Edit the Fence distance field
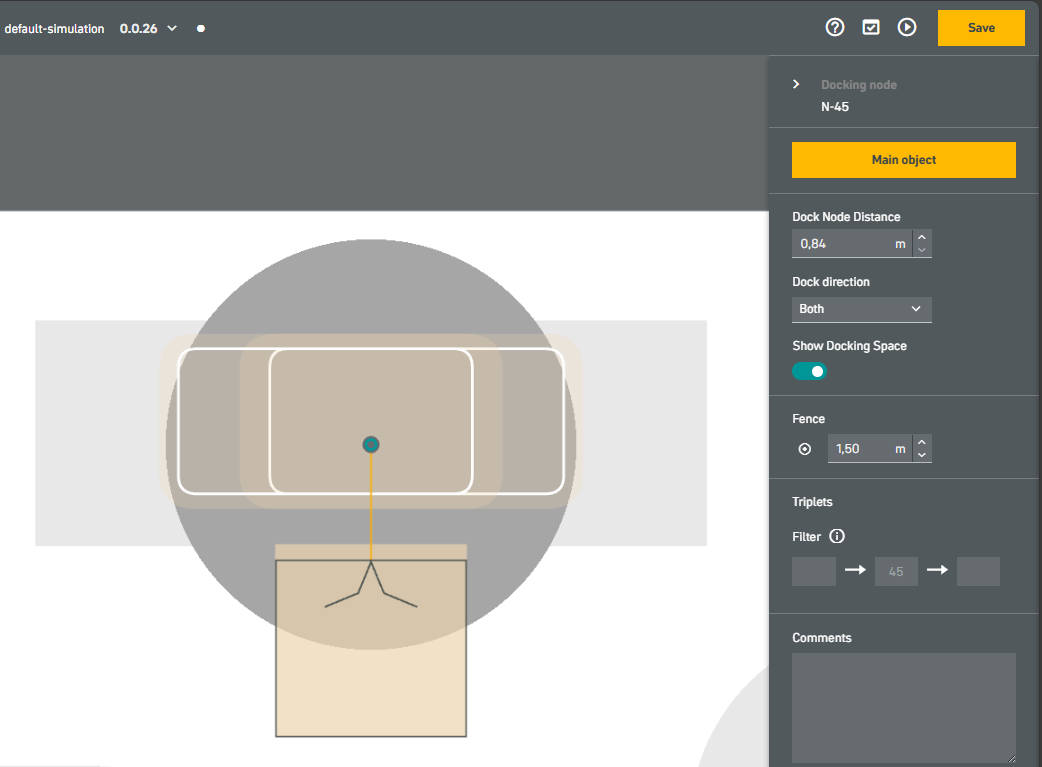 (x=870, y=449)
